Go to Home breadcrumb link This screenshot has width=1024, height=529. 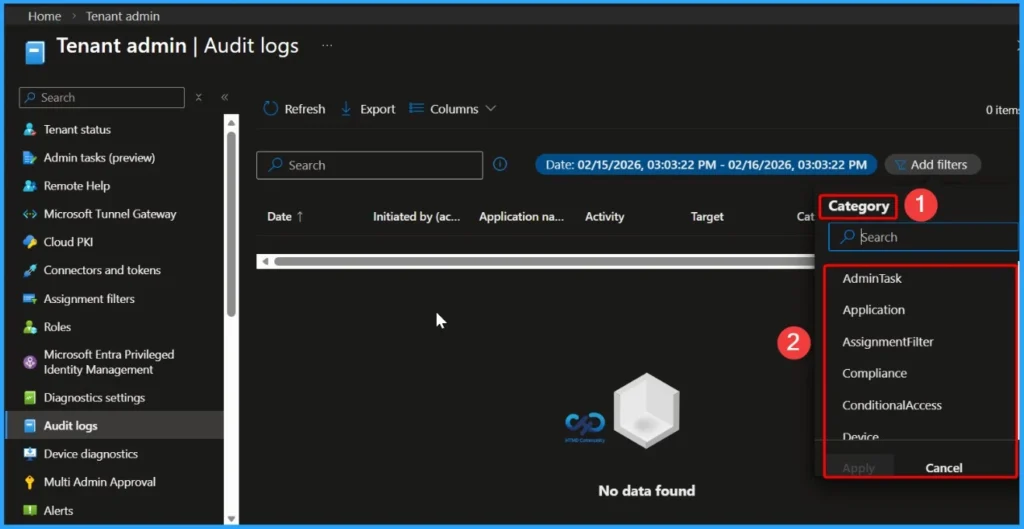44,16
